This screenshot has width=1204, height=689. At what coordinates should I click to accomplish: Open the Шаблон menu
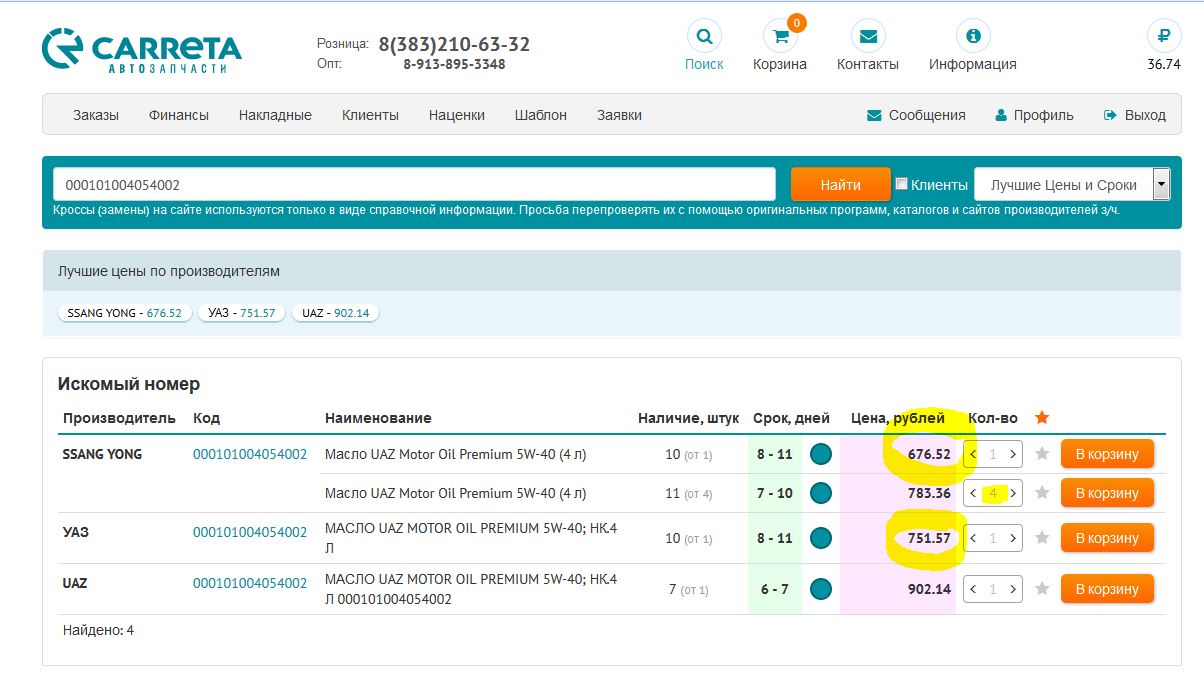541,115
